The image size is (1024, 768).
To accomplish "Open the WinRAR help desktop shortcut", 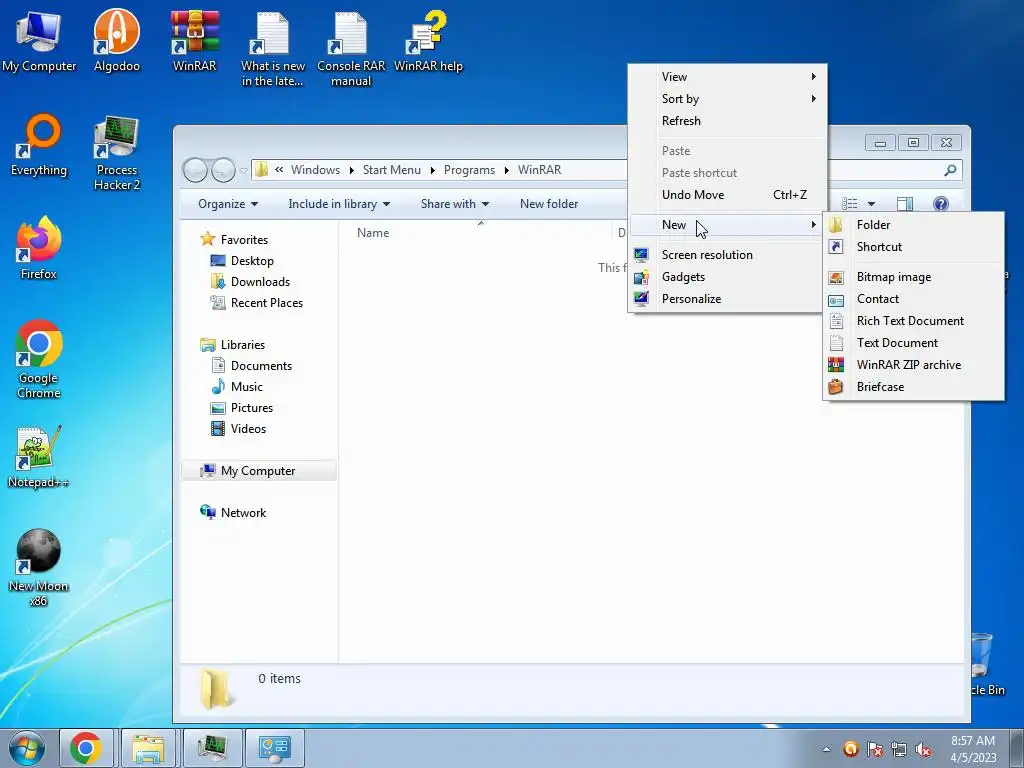I will 428,41.
